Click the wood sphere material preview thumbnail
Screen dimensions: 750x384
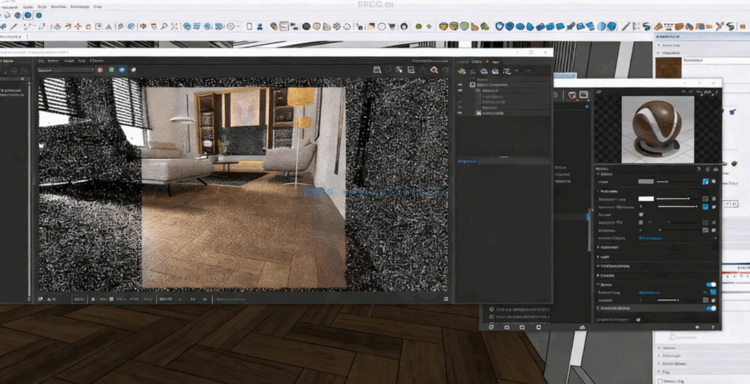657,129
